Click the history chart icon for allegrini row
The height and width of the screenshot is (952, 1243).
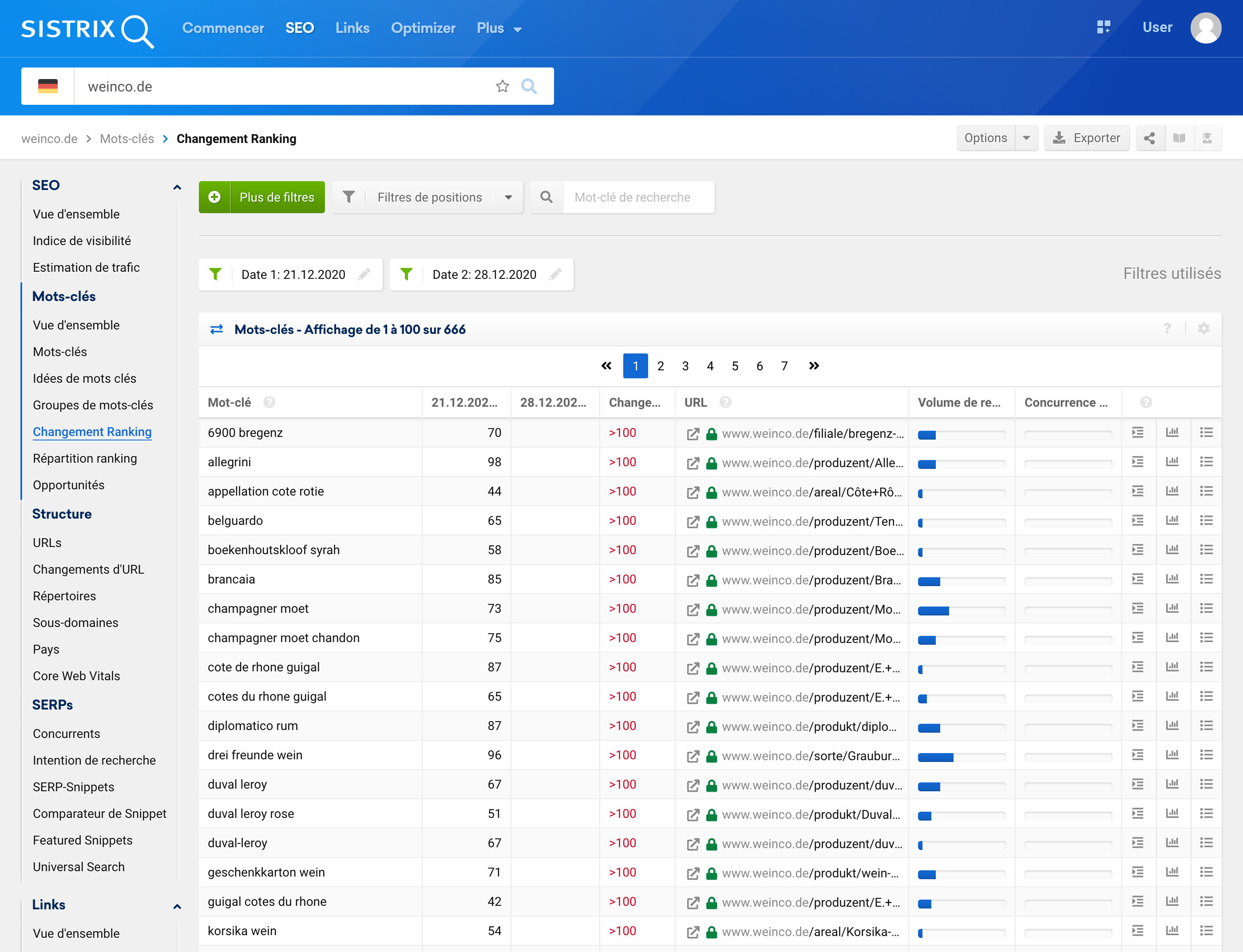pyautogui.click(x=1172, y=462)
